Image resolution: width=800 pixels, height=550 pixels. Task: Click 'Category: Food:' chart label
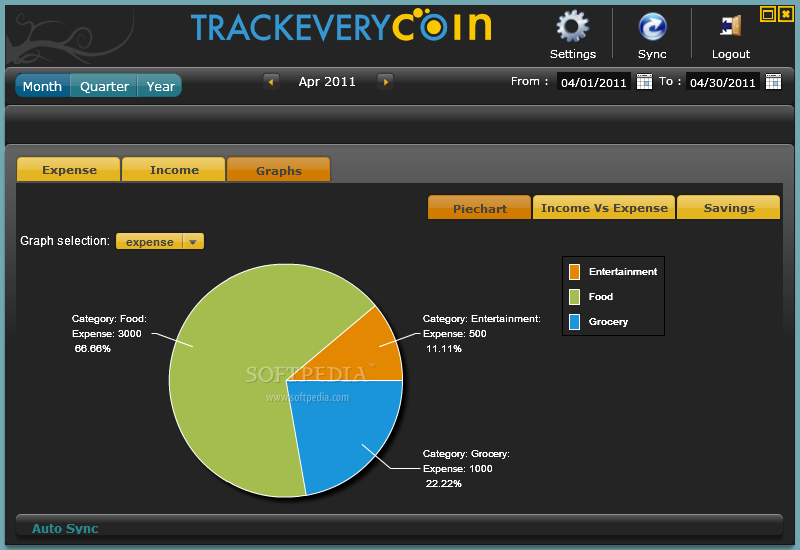pyautogui.click(x=109, y=319)
